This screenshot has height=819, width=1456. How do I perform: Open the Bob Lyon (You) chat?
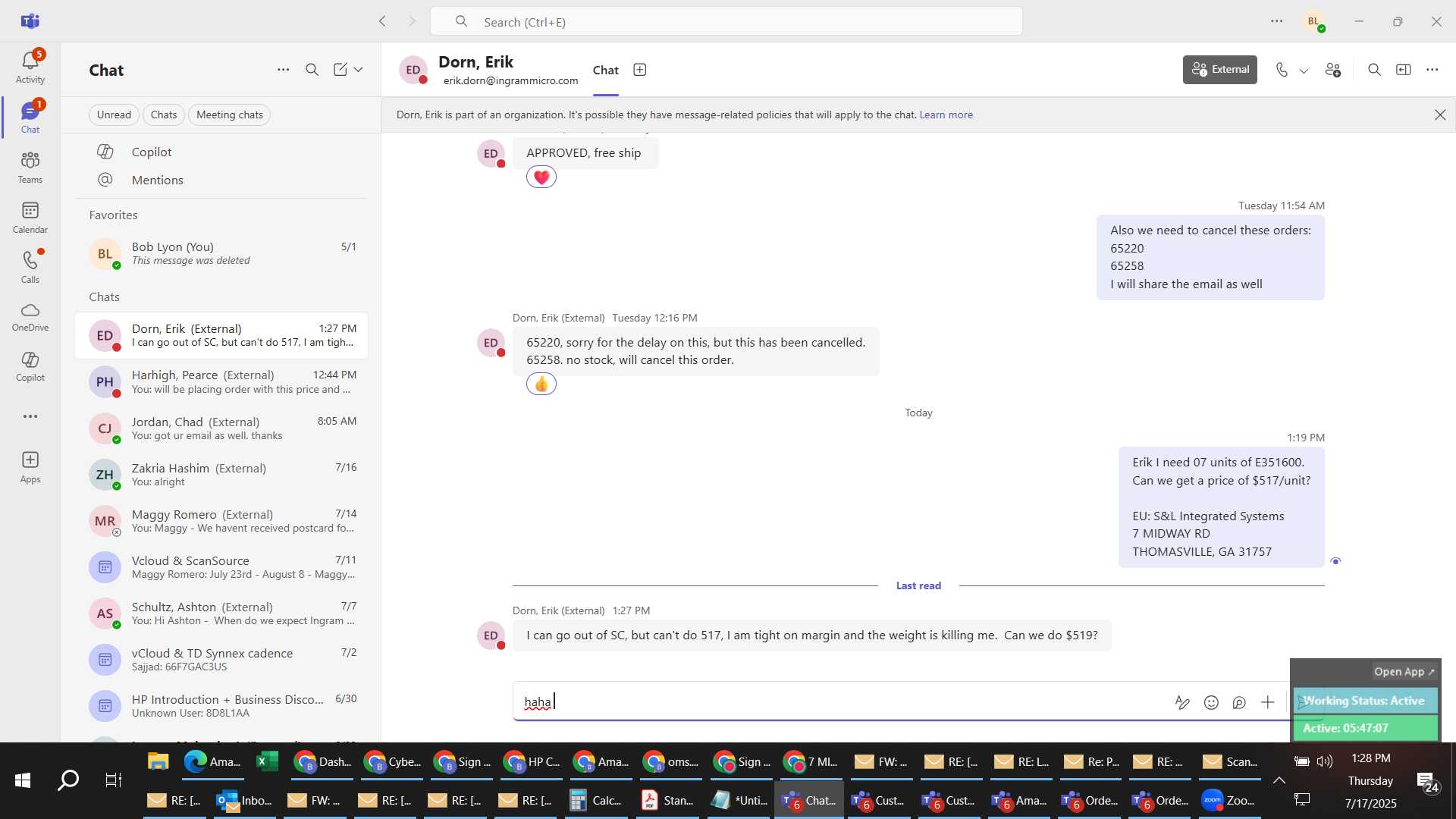tap(221, 253)
